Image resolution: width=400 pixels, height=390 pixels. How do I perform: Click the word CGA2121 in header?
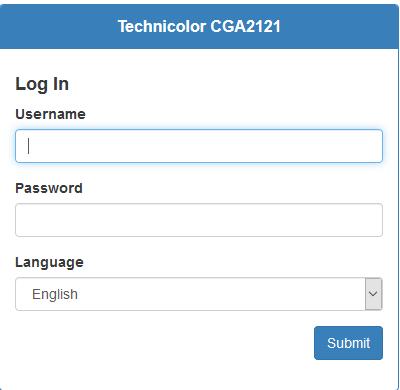click(245, 26)
